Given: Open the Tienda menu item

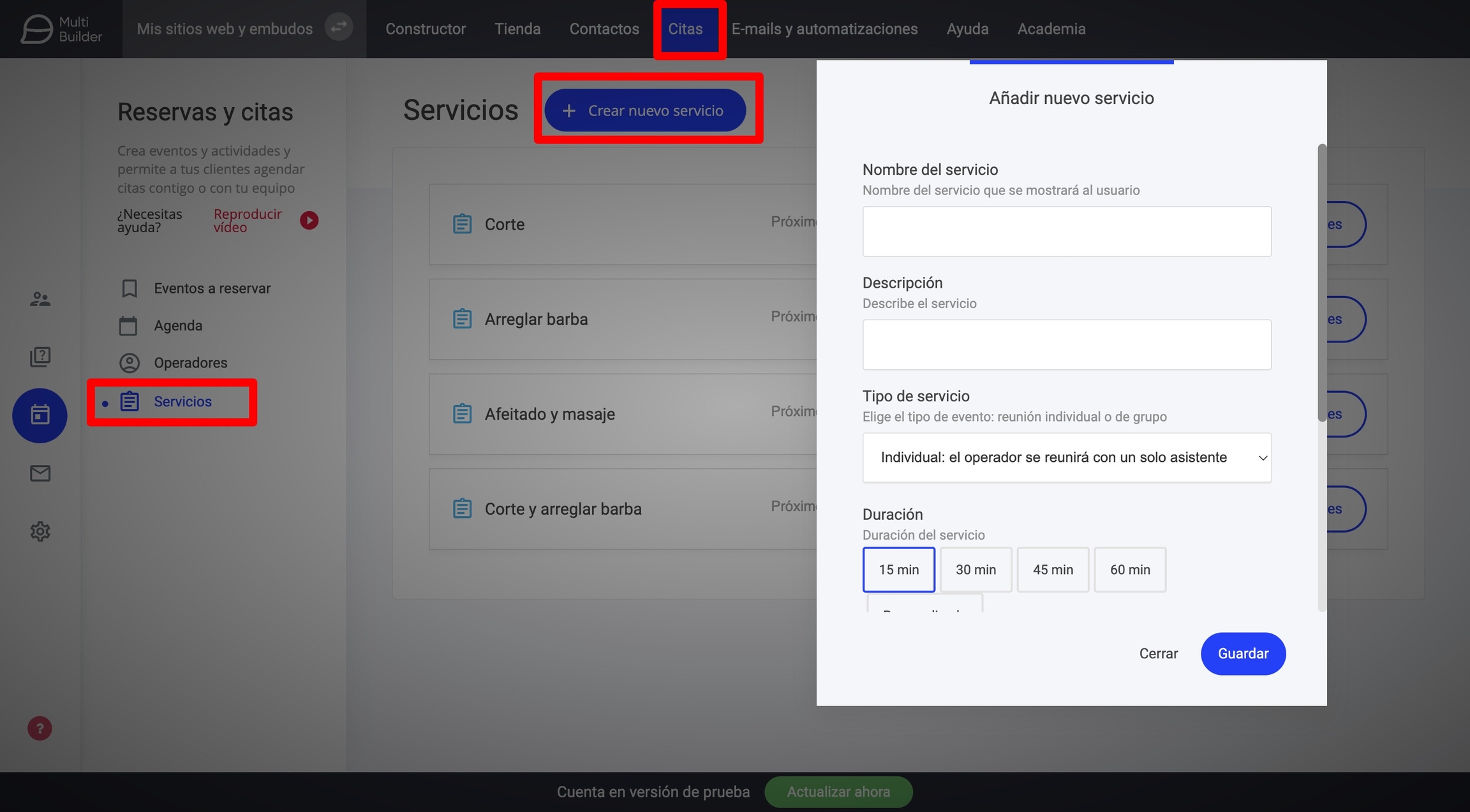Looking at the screenshot, I should (x=517, y=29).
